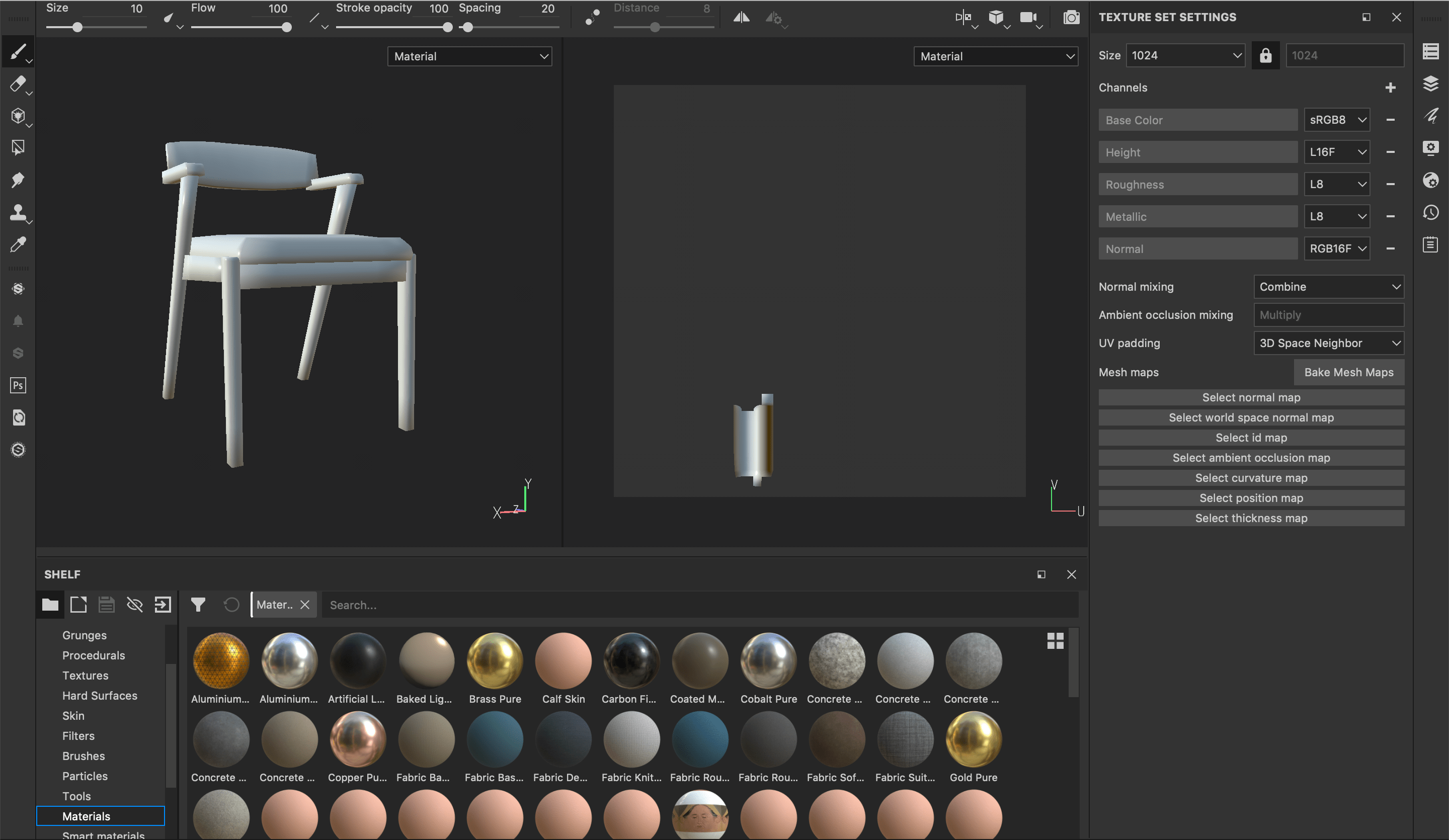Select the Eraser tool
This screenshot has height=840, width=1449.
(19, 85)
